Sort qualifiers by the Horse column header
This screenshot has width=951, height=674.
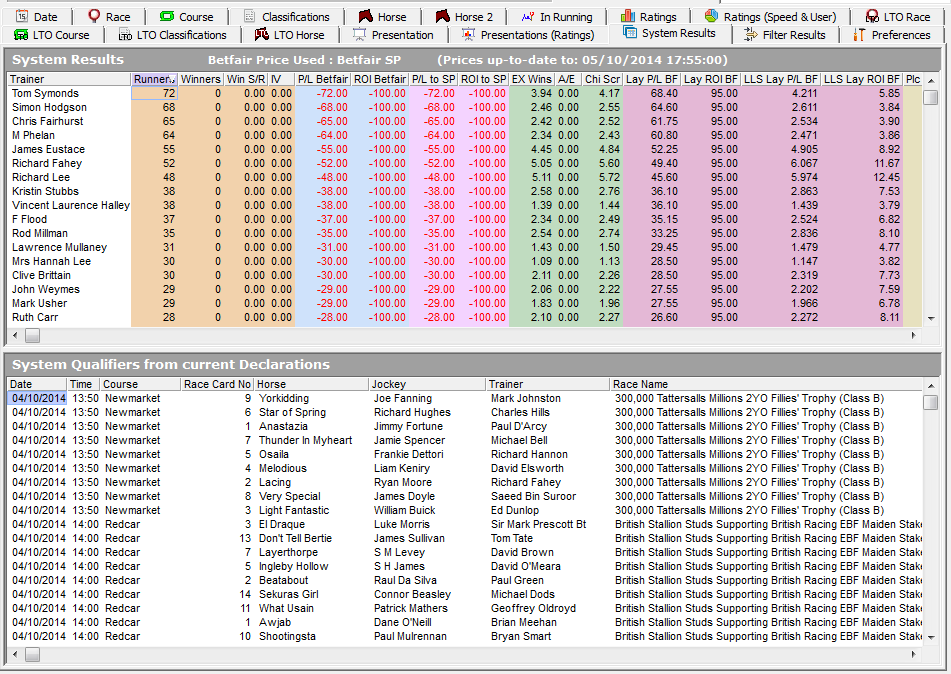[311, 384]
